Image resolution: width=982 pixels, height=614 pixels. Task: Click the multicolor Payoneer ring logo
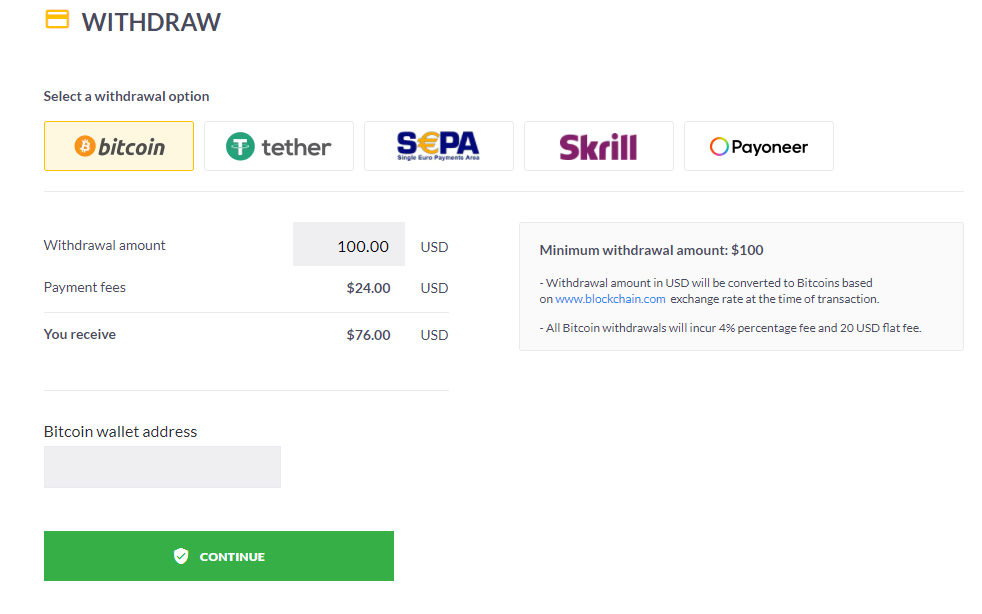(719, 147)
